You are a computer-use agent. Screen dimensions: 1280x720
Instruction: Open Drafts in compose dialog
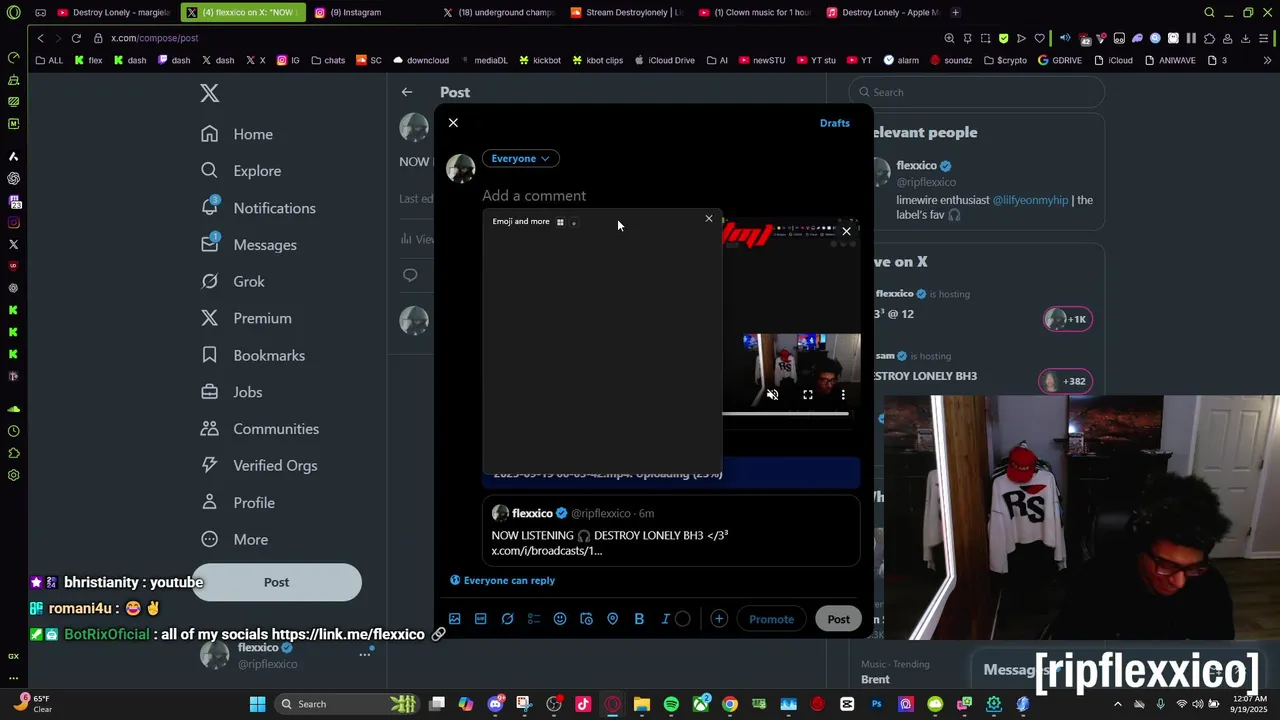click(834, 123)
